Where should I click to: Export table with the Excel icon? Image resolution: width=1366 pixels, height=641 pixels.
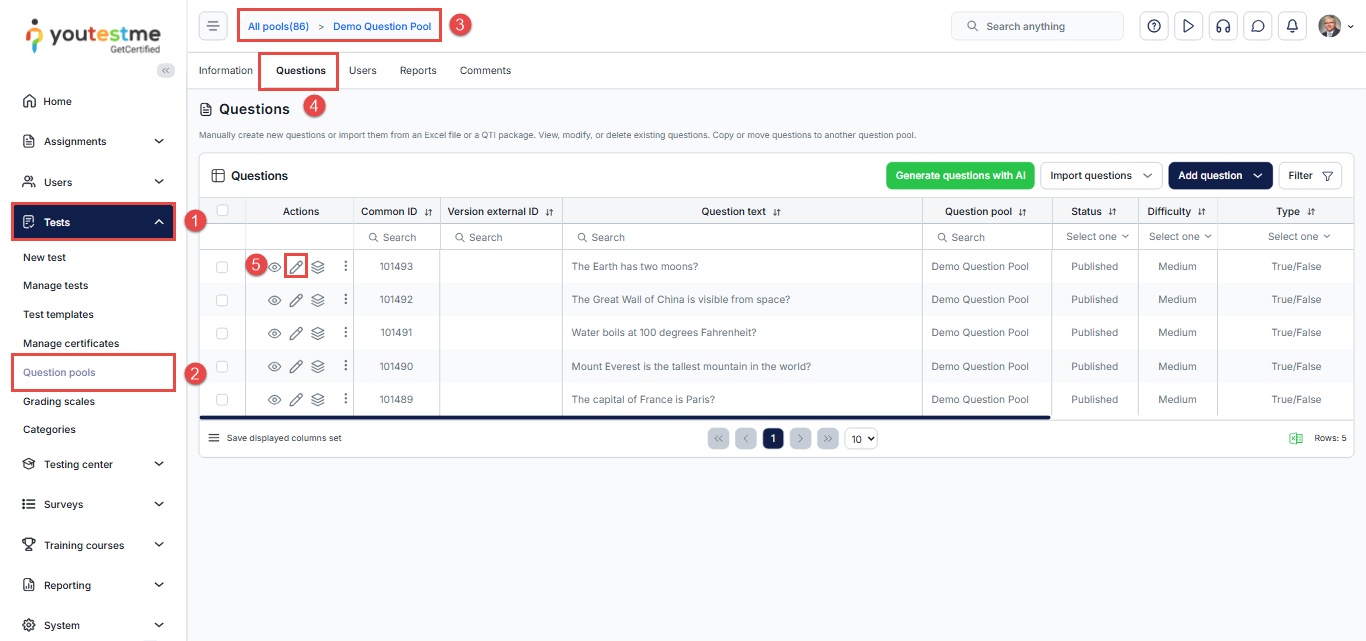coord(1295,438)
